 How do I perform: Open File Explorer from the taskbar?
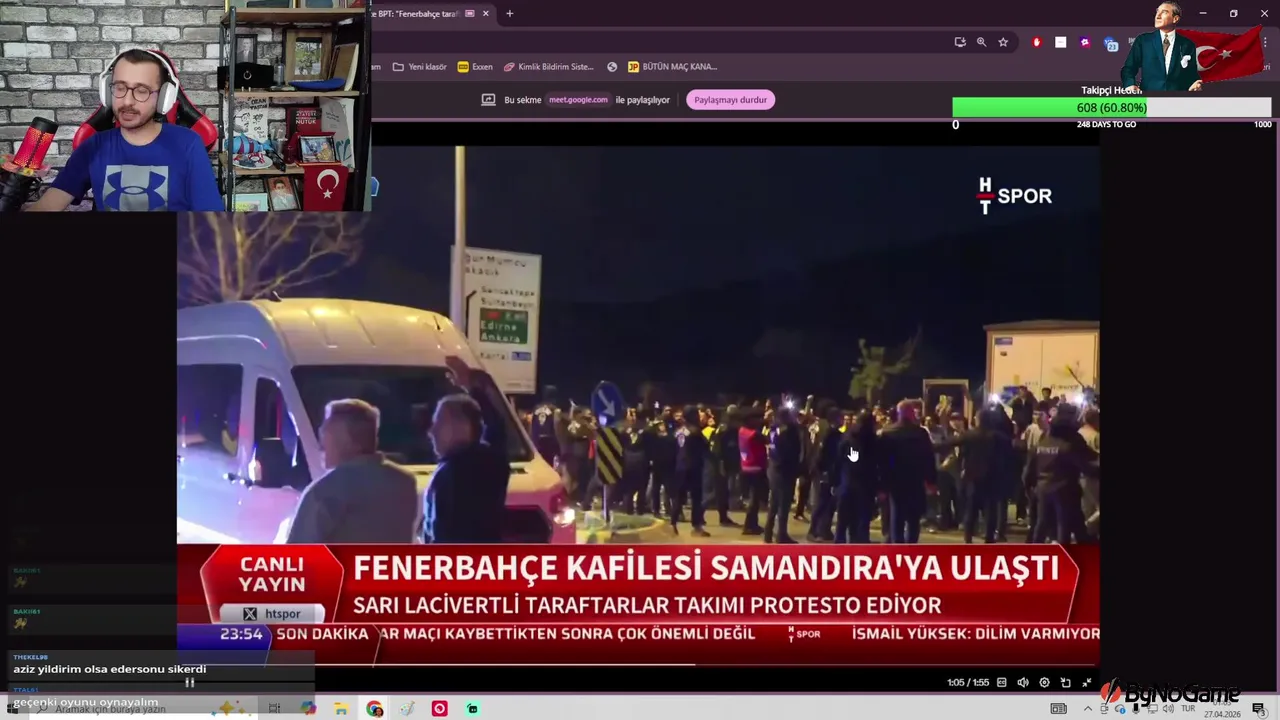coord(341,709)
